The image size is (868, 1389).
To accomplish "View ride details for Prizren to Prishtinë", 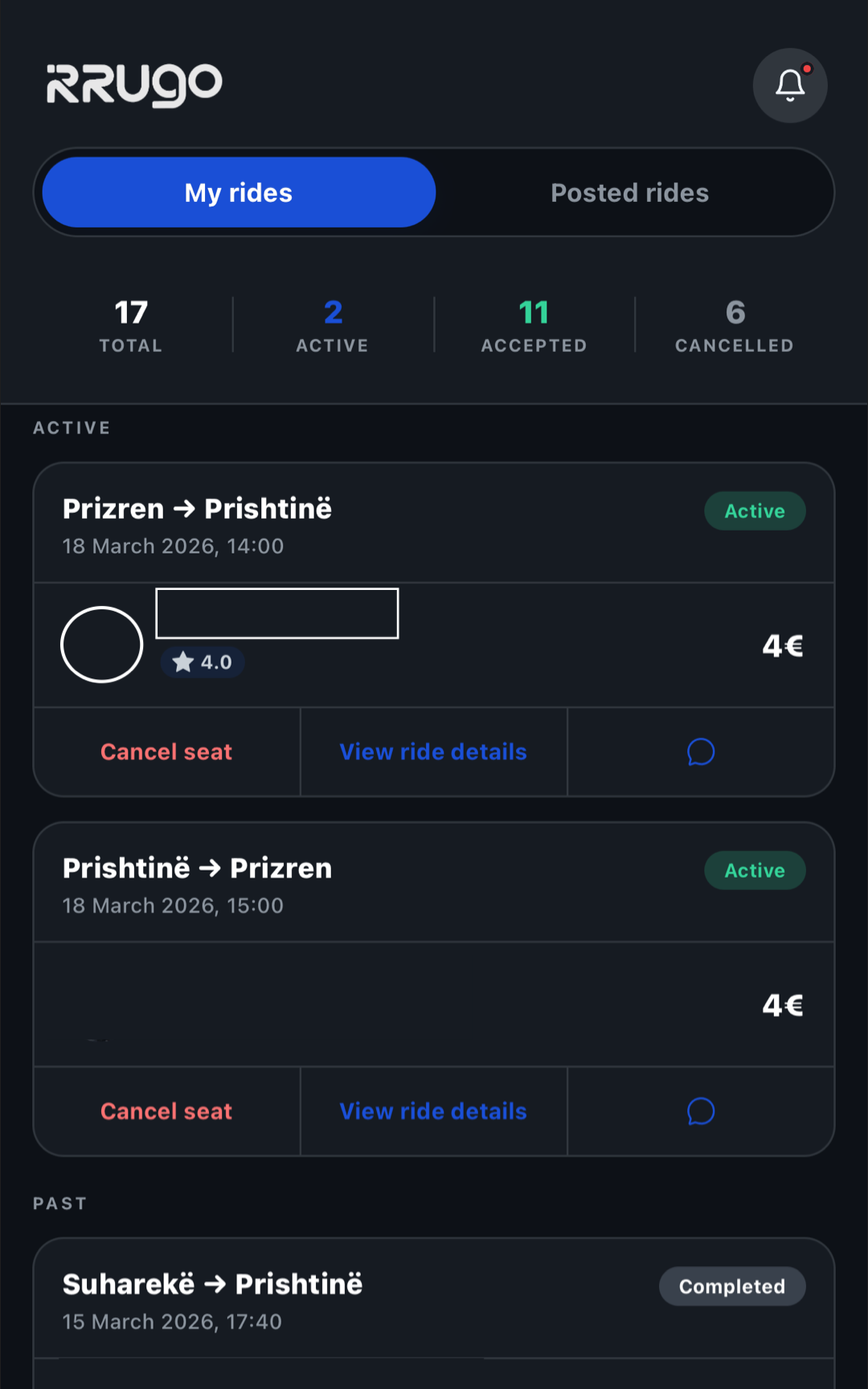I will 433,752.
